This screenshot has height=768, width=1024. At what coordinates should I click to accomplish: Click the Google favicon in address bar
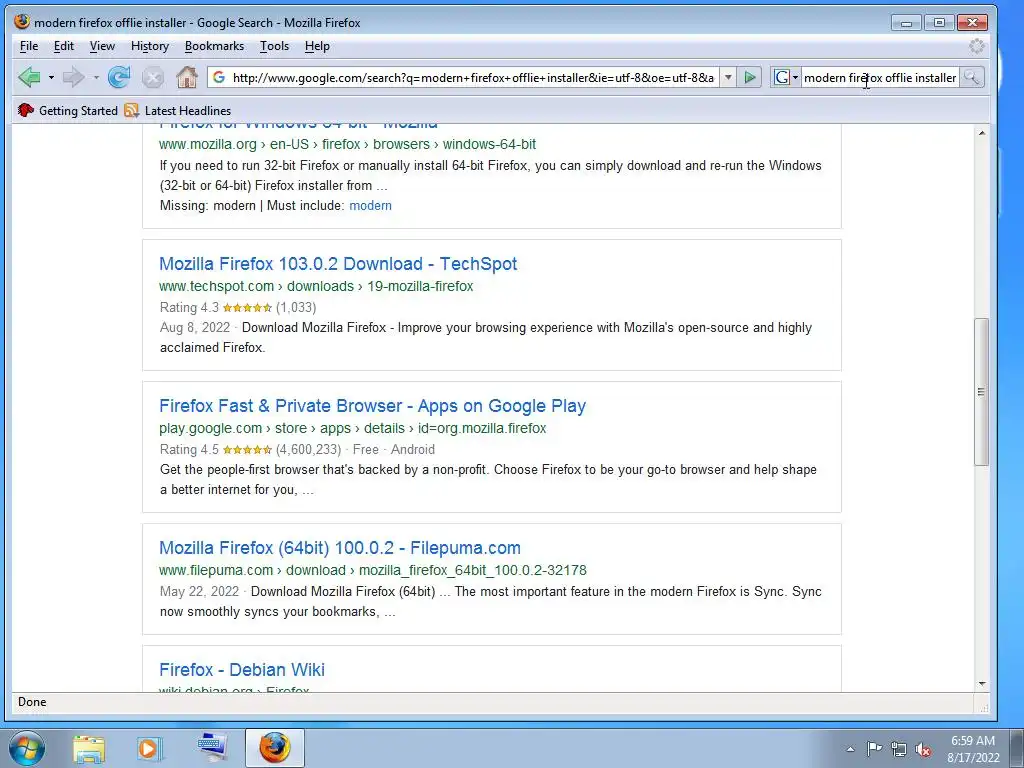point(219,78)
